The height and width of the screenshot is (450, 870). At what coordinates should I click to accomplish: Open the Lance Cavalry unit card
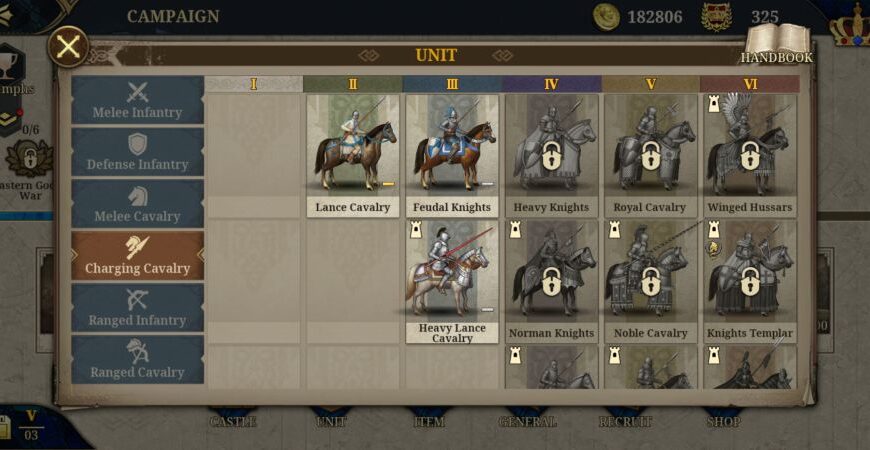353,155
